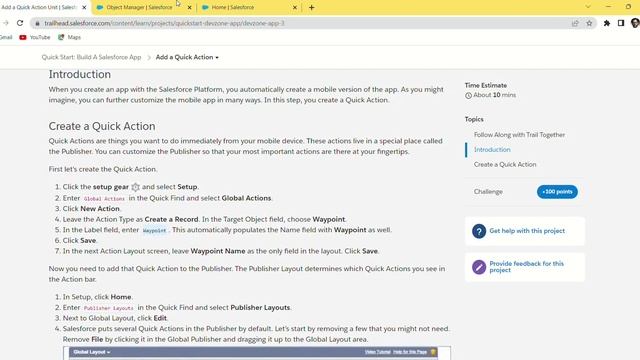Close the Add a Quick Action Unit tab
This screenshot has width=640, height=360.
point(84,7)
